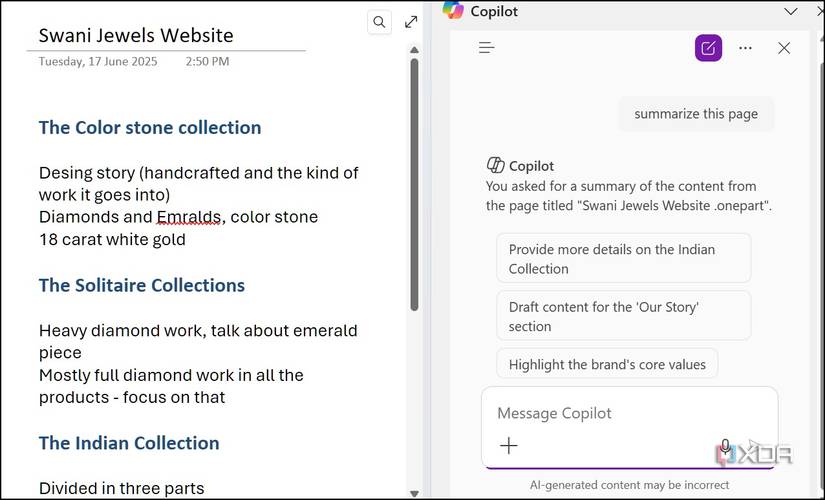Click the text 'Heavy diamond work, talk about emerald'
The image size is (825, 500).
pyautogui.click(x=198, y=331)
